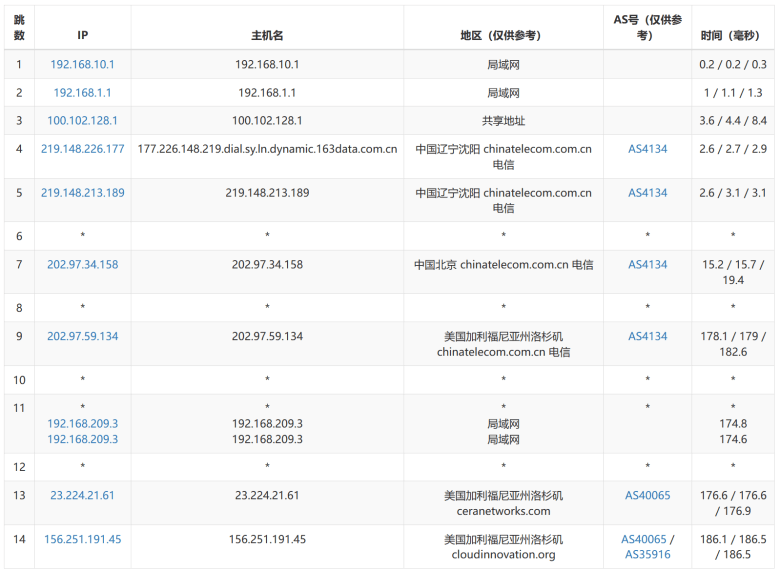This screenshot has height=571, width=780.
Task: Open the AS40065 link in hop 13 row
Action: coord(648,495)
